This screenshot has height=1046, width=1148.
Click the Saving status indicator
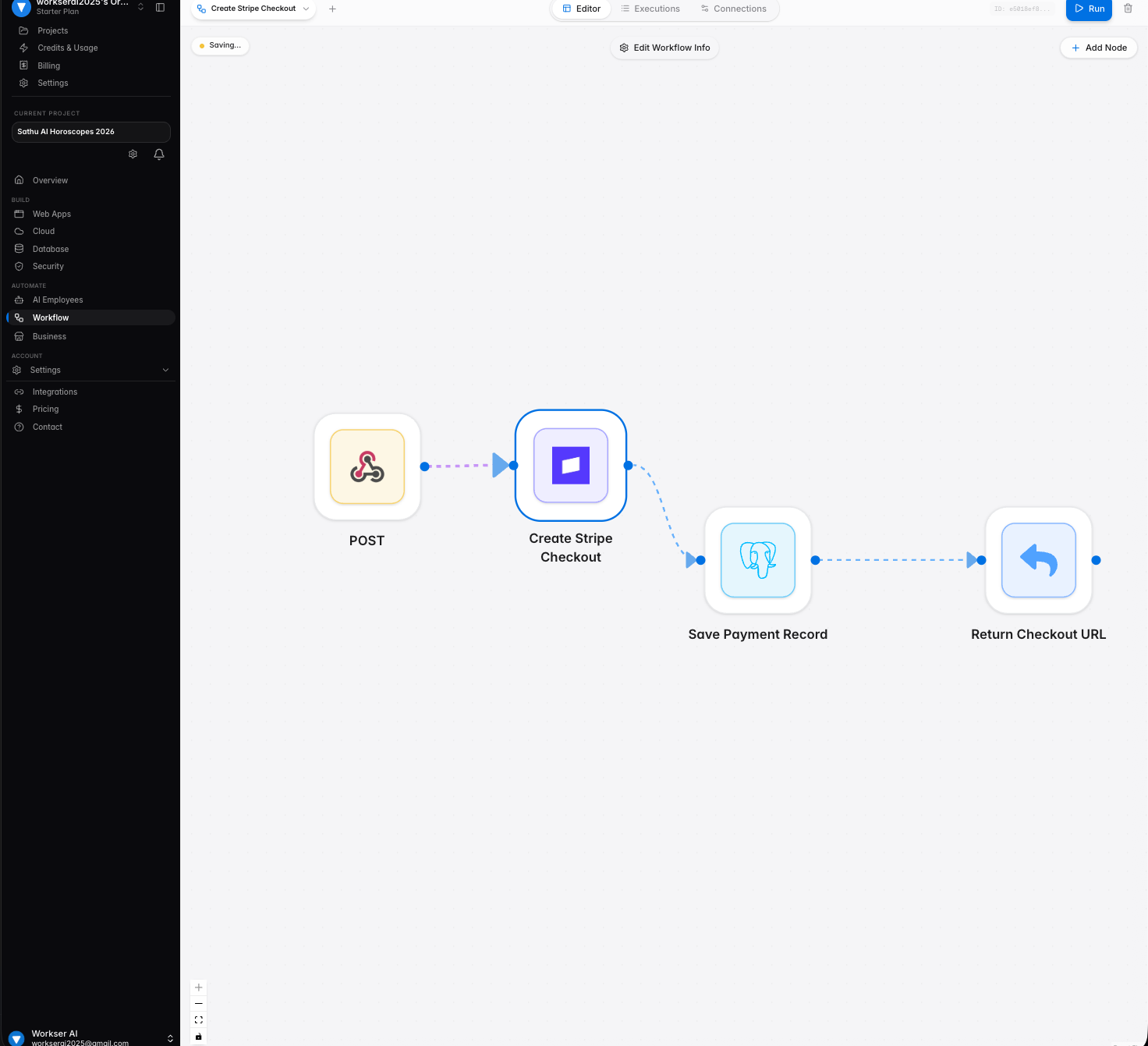coord(220,45)
